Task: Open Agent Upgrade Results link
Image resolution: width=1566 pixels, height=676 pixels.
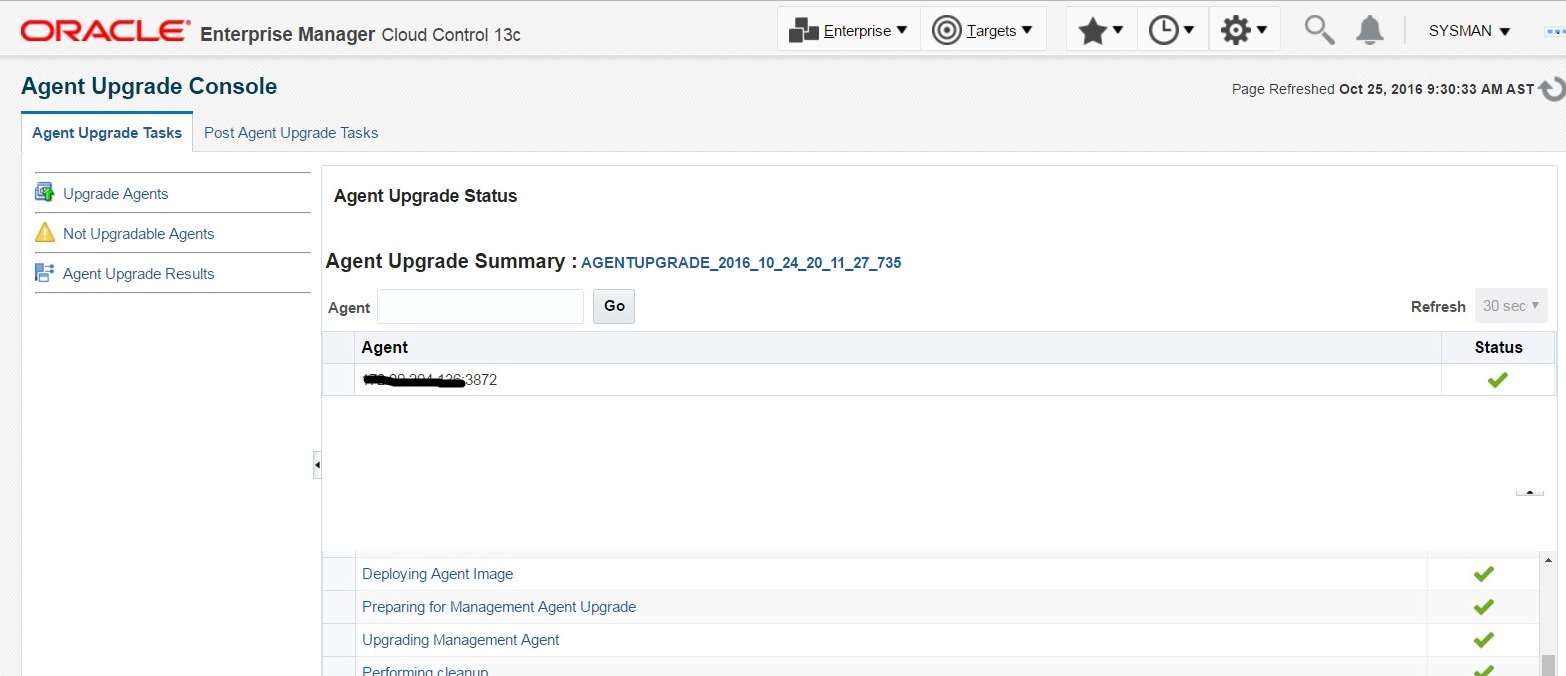Action: click(x=138, y=274)
